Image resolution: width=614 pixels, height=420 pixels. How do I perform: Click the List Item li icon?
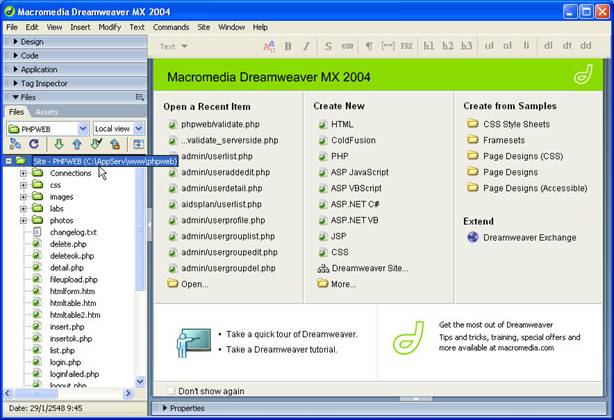pos(526,46)
